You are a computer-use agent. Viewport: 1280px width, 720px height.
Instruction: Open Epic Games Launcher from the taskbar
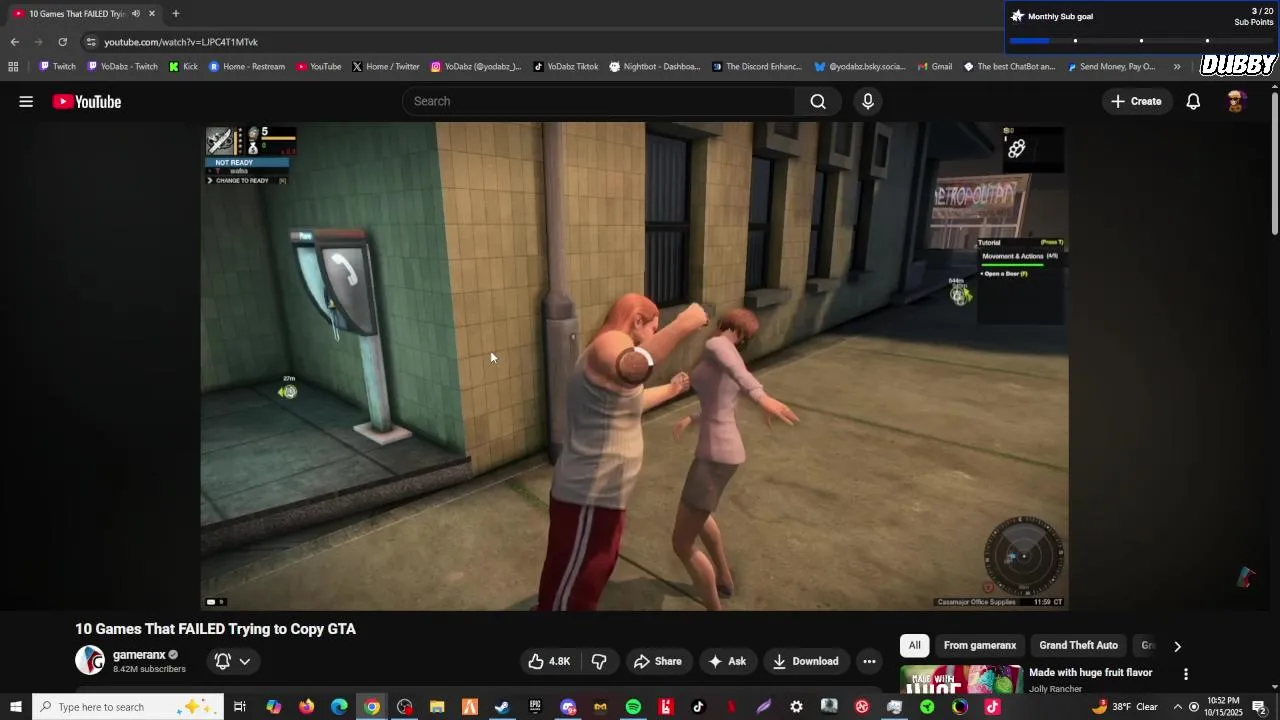coord(535,707)
